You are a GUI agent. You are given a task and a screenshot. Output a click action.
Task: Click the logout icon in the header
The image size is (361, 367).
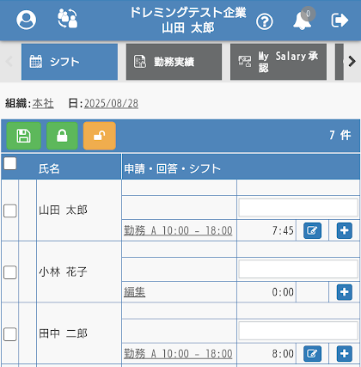tap(340, 20)
